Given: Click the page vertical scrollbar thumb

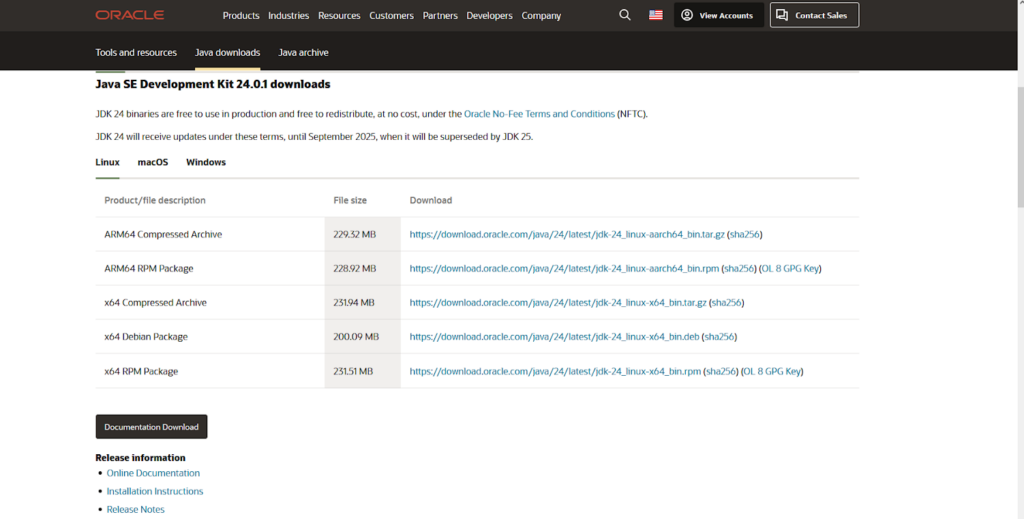Looking at the screenshot, I should [x=1020, y=147].
